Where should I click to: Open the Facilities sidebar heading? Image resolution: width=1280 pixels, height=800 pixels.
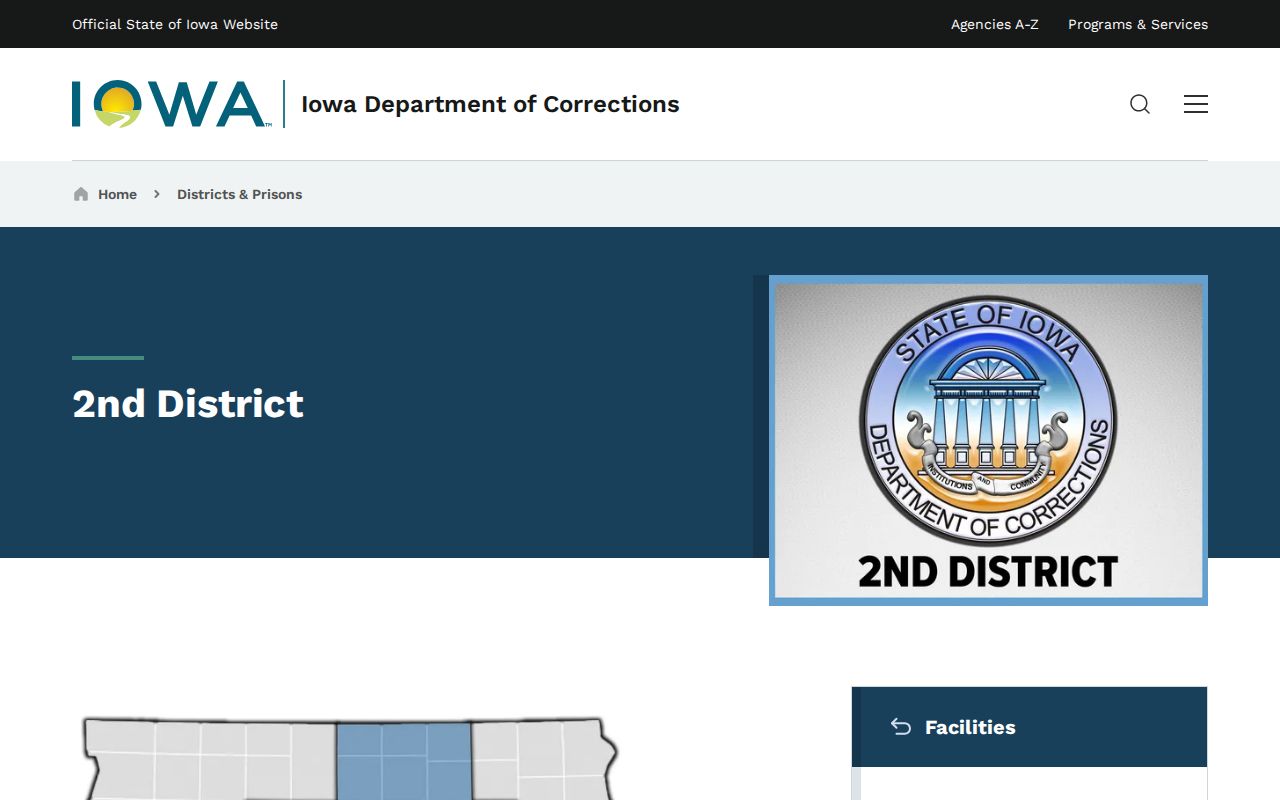click(970, 727)
